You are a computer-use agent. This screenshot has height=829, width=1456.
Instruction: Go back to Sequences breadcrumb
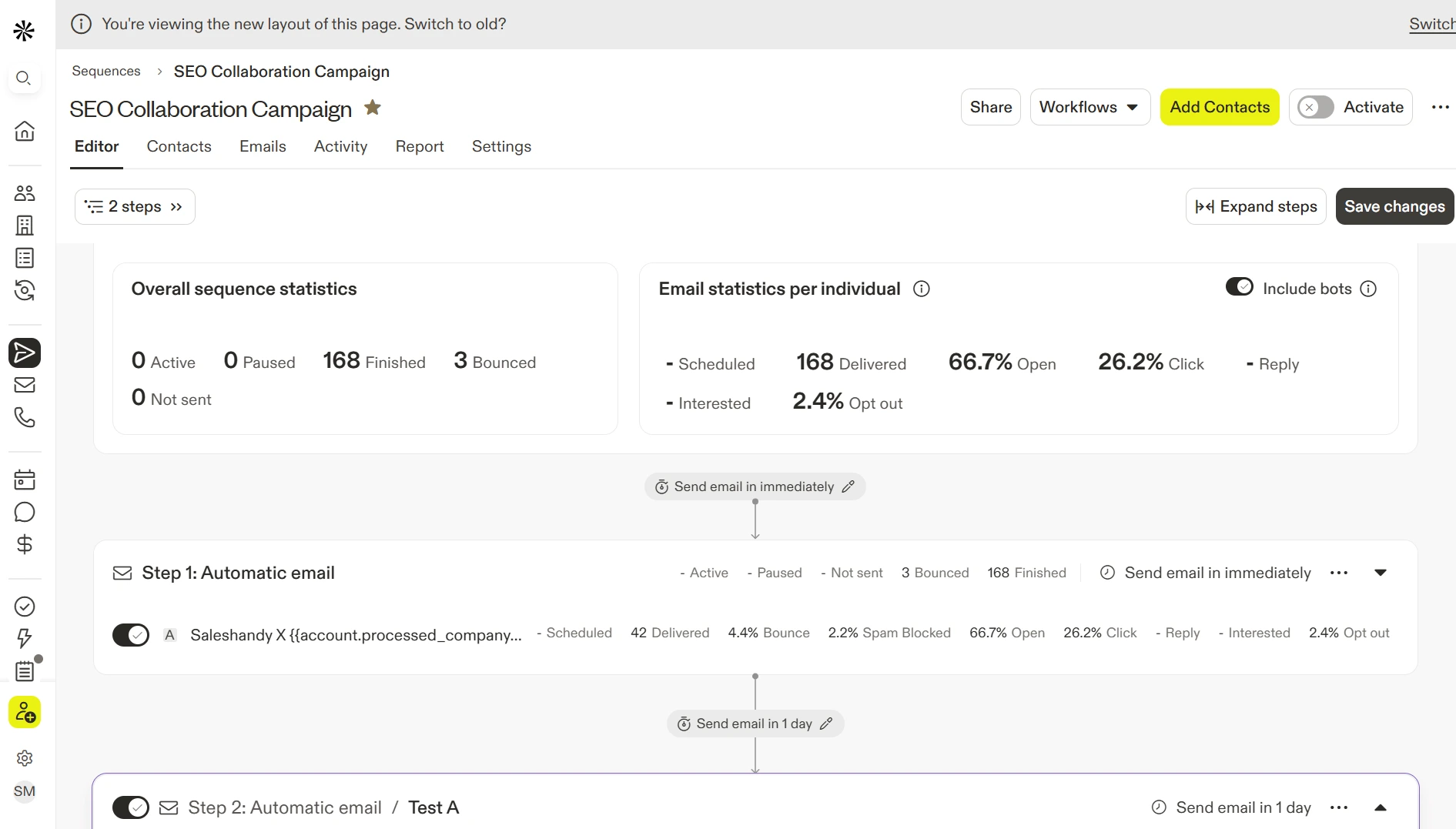[x=106, y=71]
